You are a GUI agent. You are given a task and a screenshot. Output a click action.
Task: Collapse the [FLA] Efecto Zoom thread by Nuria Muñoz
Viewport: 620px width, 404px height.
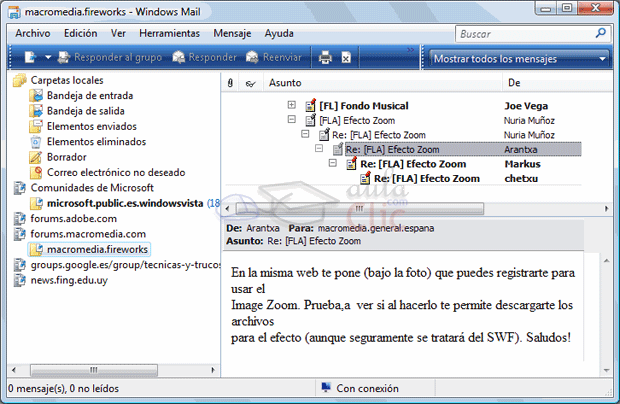pyautogui.click(x=291, y=120)
